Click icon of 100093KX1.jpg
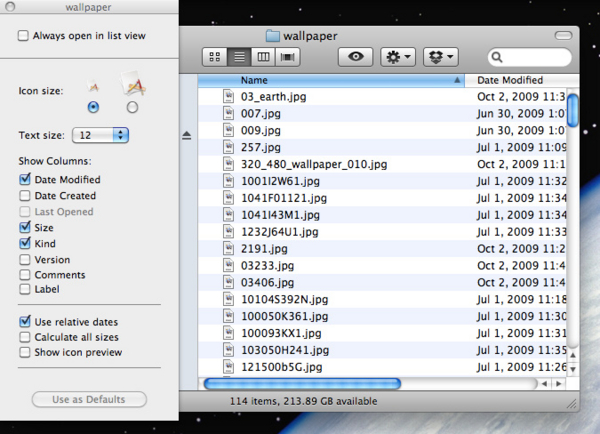This screenshot has width=600, height=434. tap(228, 333)
